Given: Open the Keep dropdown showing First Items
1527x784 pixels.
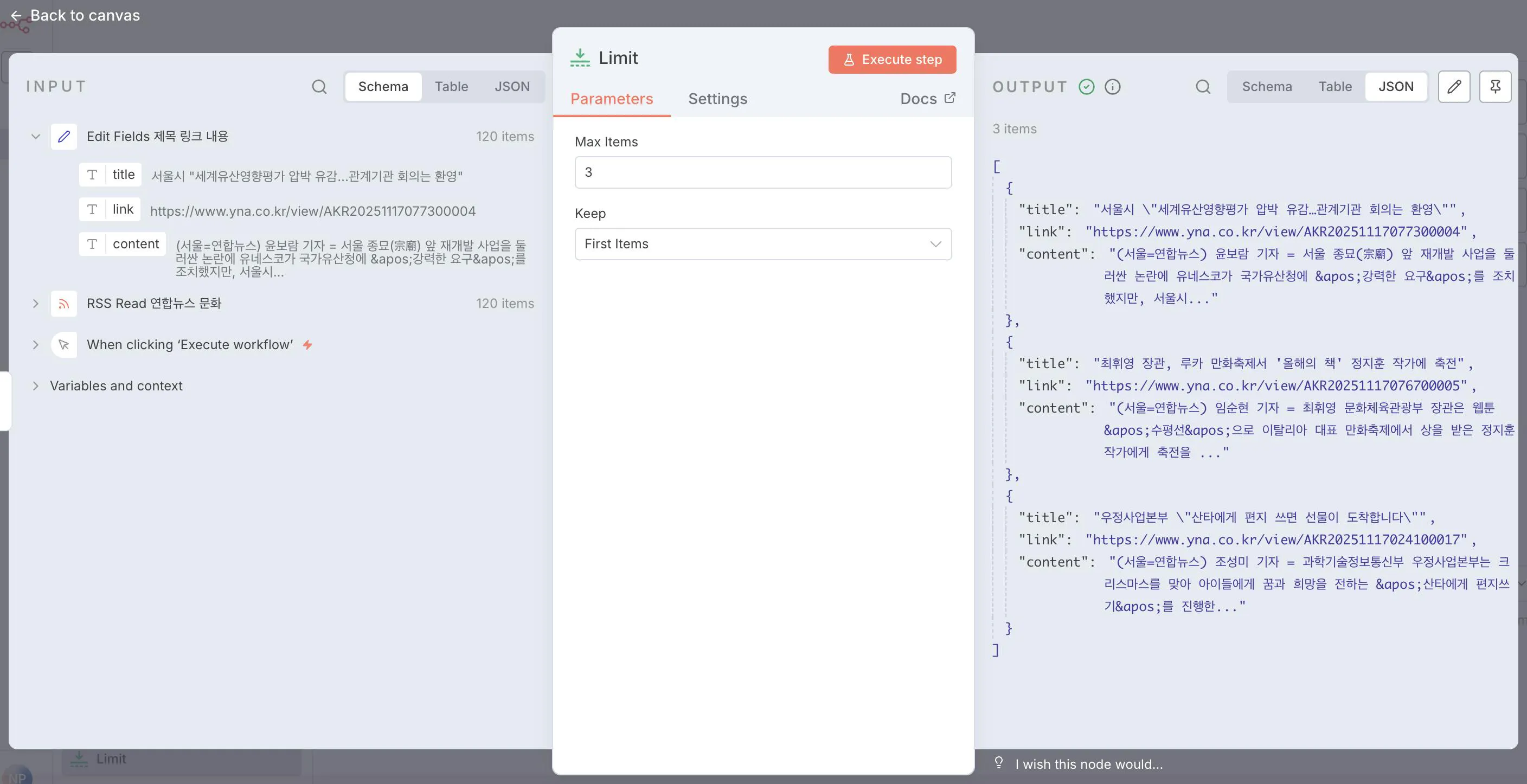Looking at the screenshot, I should [763, 243].
